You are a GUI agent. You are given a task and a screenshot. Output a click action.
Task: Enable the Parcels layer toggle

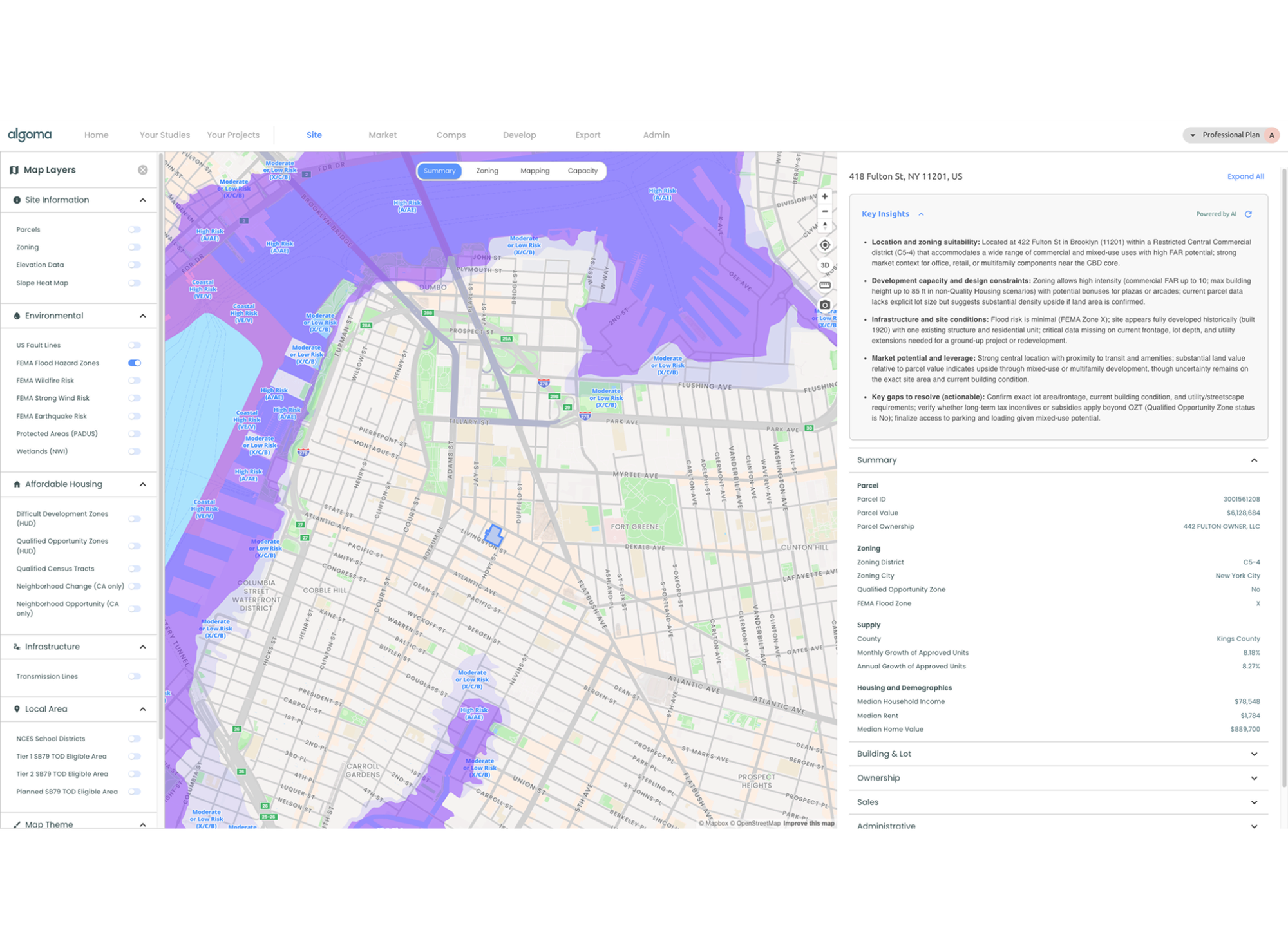tap(135, 230)
